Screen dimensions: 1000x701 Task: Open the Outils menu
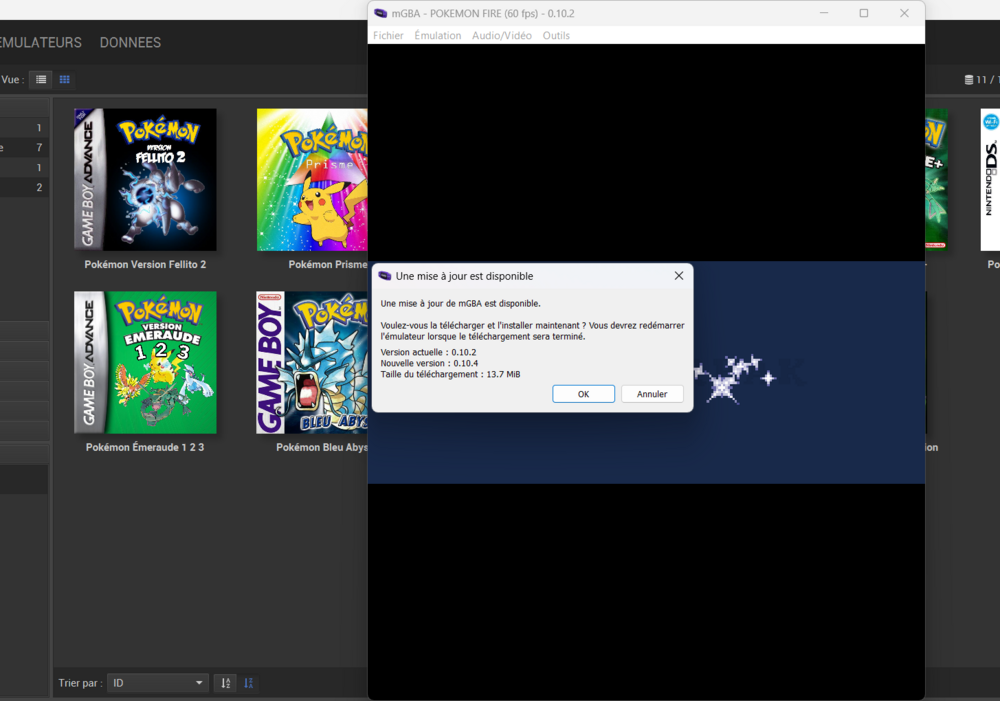coord(556,35)
